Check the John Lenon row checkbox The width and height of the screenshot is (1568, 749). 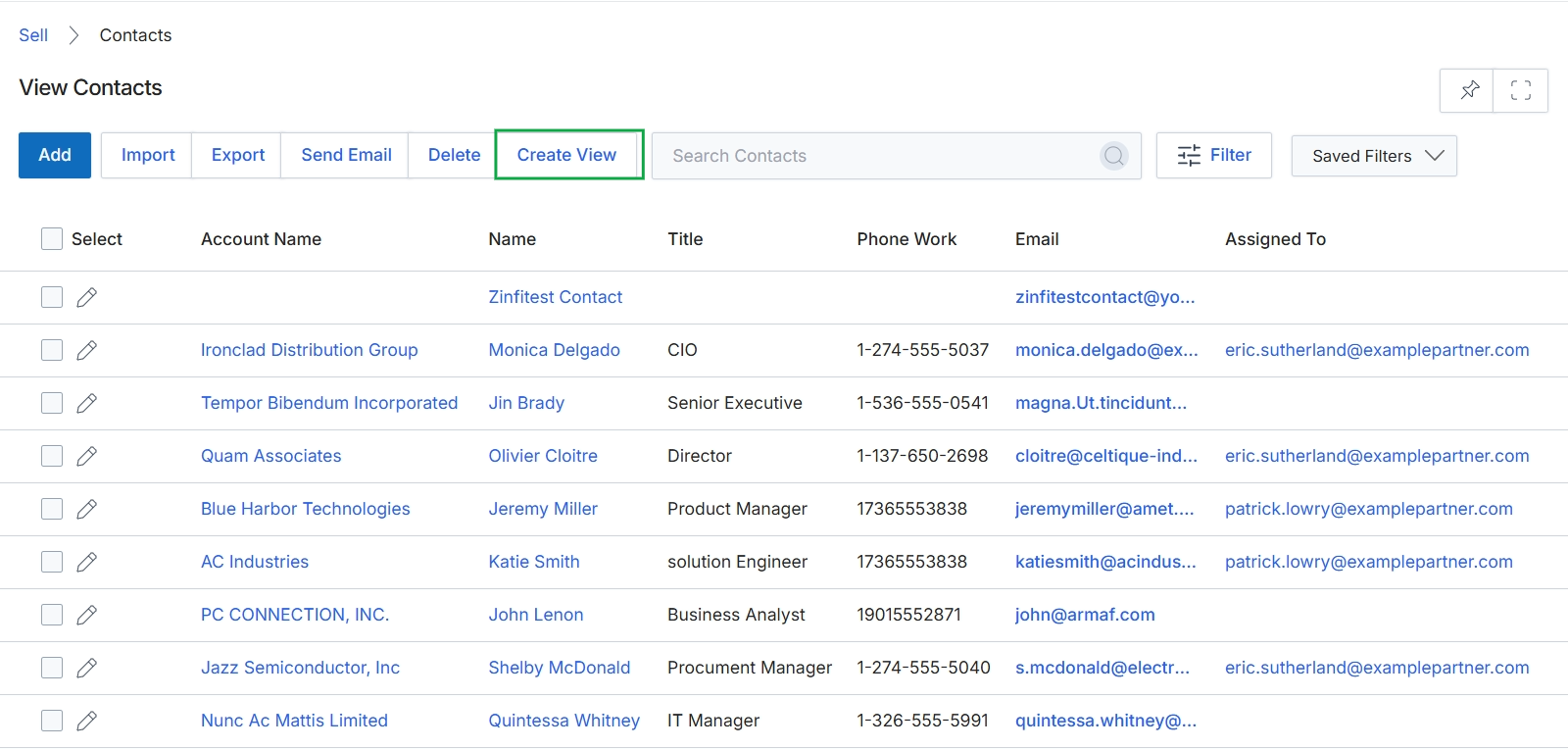52,615
